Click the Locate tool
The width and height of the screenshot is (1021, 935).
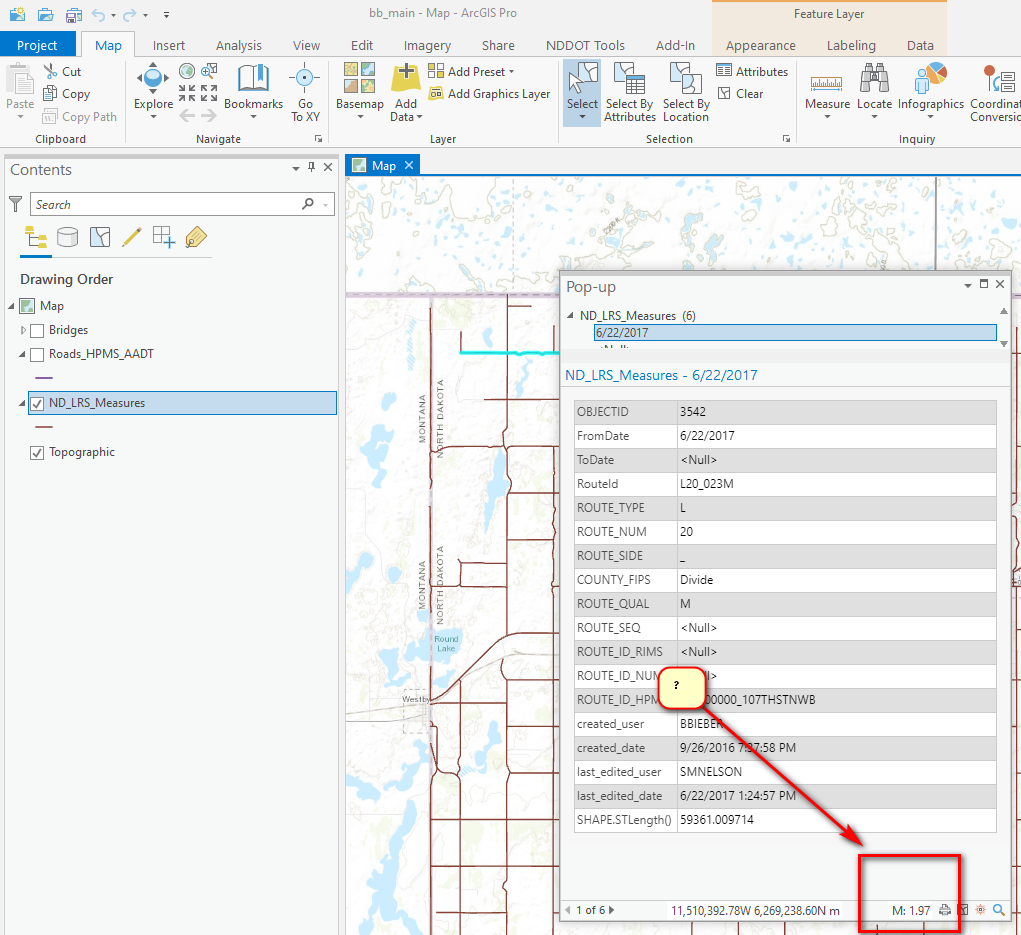pyautogui.click(x=874, y=90)
